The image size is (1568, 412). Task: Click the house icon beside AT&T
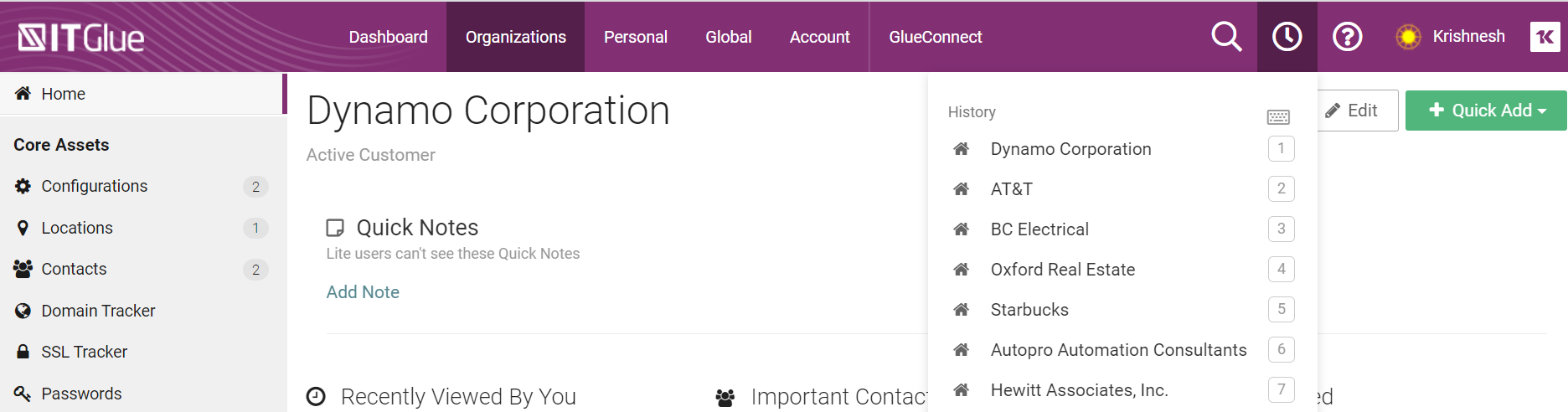(x=962, y=189)
